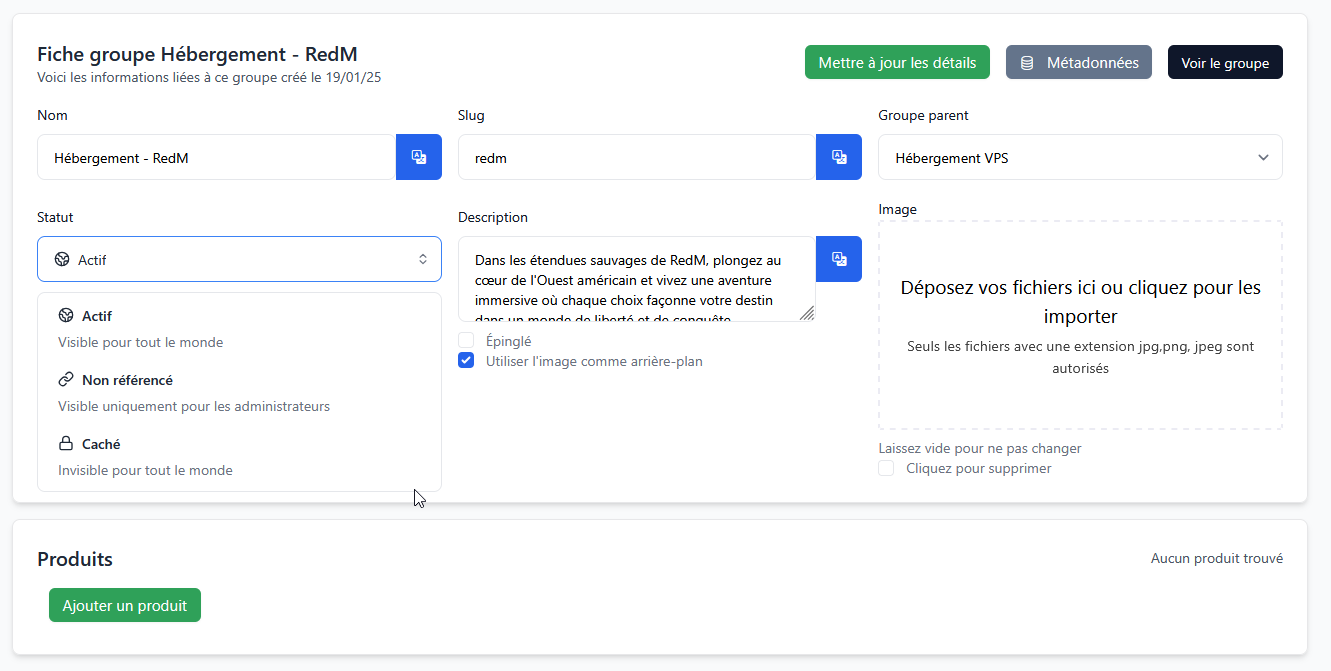Click the image file drop zone

coord(1080,325)
